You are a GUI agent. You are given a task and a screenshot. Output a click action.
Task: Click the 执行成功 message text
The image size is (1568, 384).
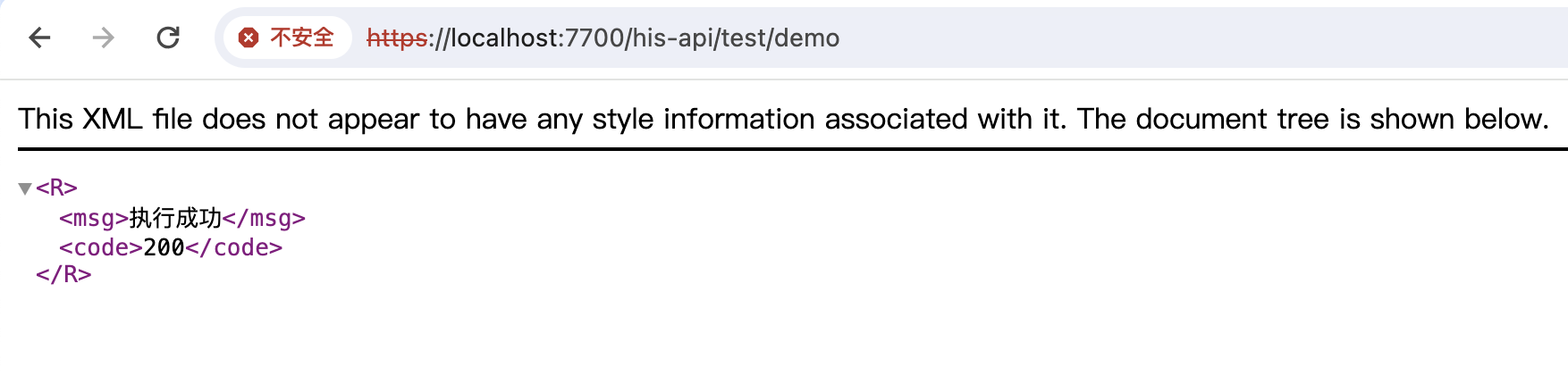tap(175, 218)
